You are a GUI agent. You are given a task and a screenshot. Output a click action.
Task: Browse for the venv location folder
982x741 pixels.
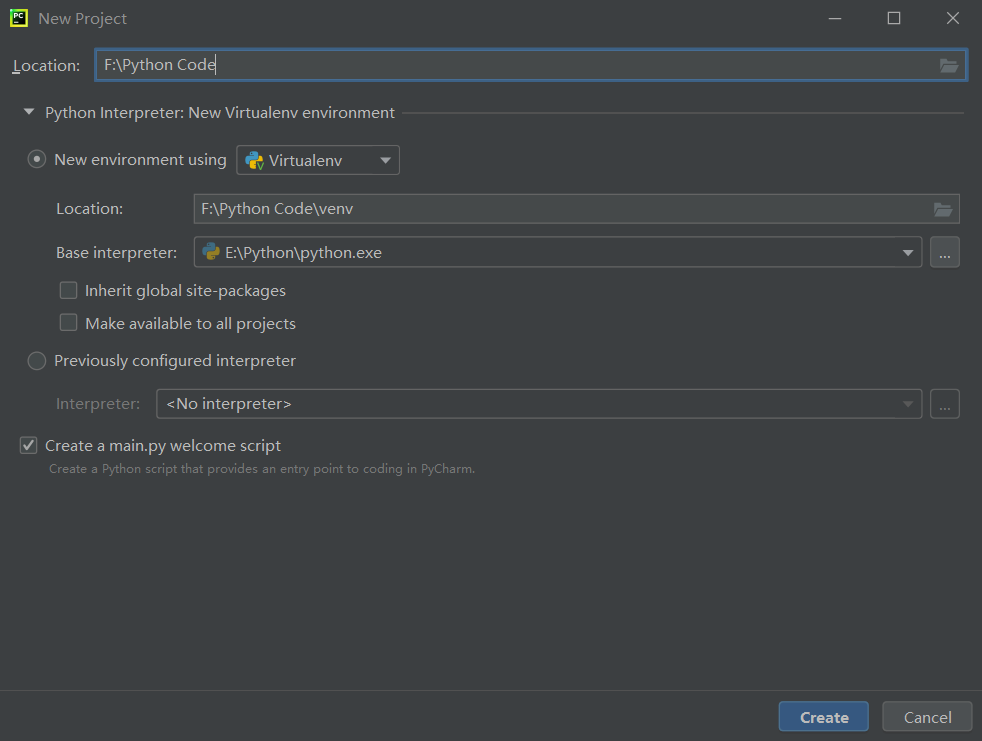pyautogui.click(x=943, y=209)
